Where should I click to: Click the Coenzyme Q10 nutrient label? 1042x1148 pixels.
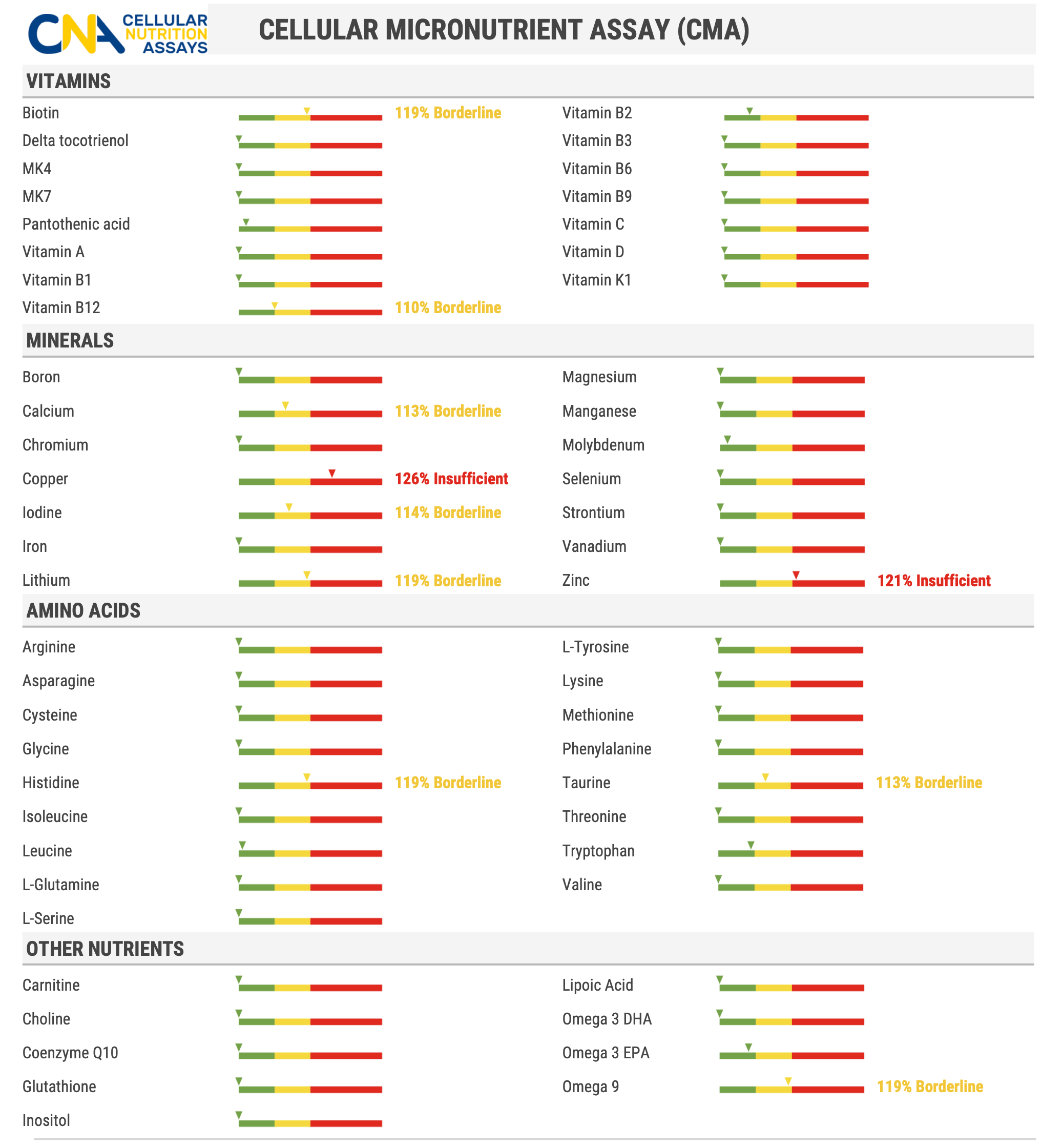click(x=70, y=1053)
